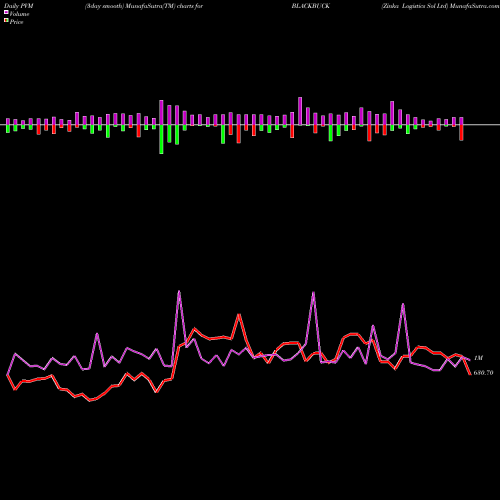Select the Volume legend label
Viewport: 500px width, 500px height.
tap(19, 14)
